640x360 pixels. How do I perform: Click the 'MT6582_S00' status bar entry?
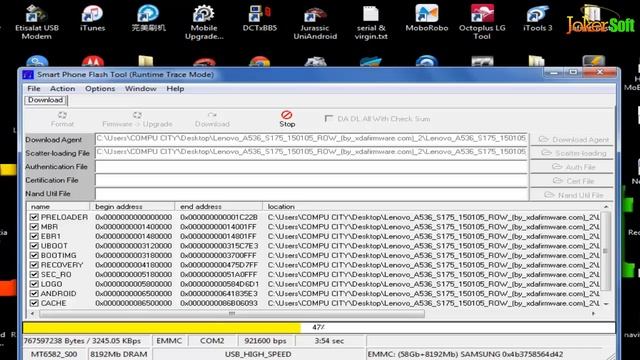click(x=54, y=354)
